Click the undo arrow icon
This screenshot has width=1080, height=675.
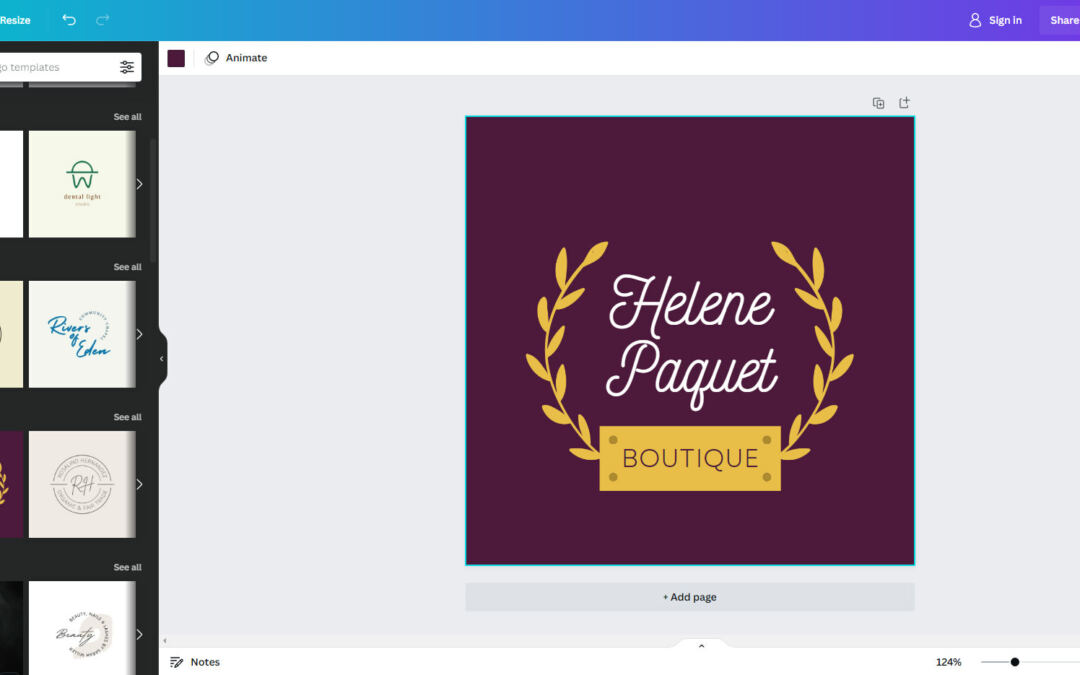click(x=69, y=20)
